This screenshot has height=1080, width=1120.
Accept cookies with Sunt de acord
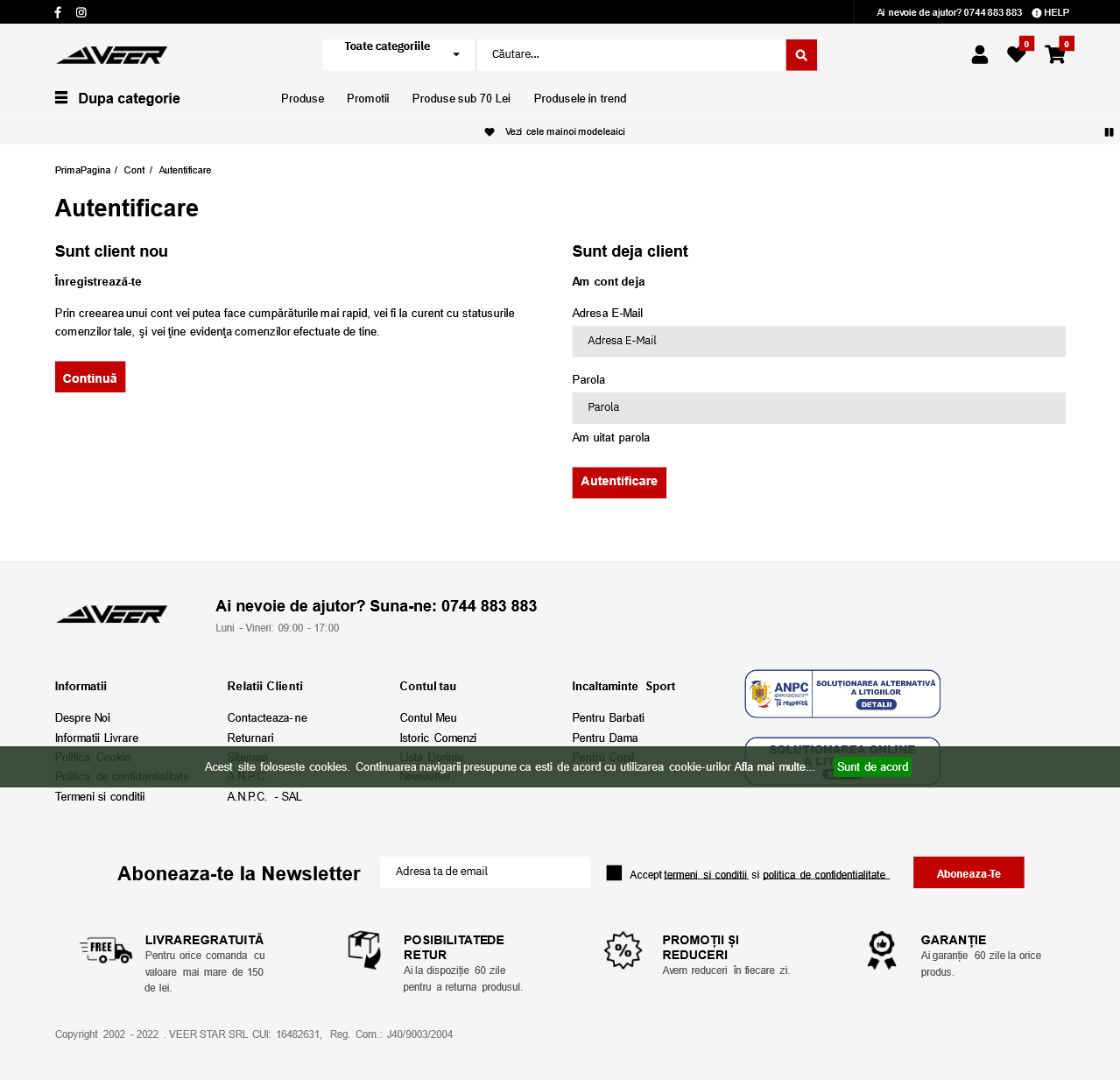(x=872, y=766)
